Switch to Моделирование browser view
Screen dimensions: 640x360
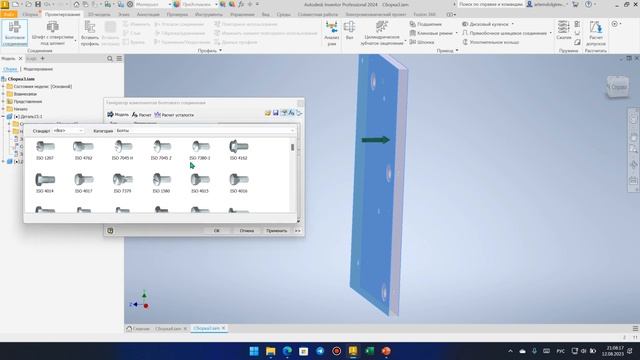[38, 69]
